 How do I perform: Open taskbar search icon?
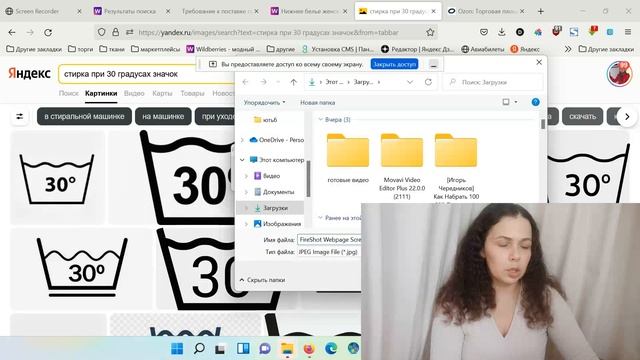199,349
